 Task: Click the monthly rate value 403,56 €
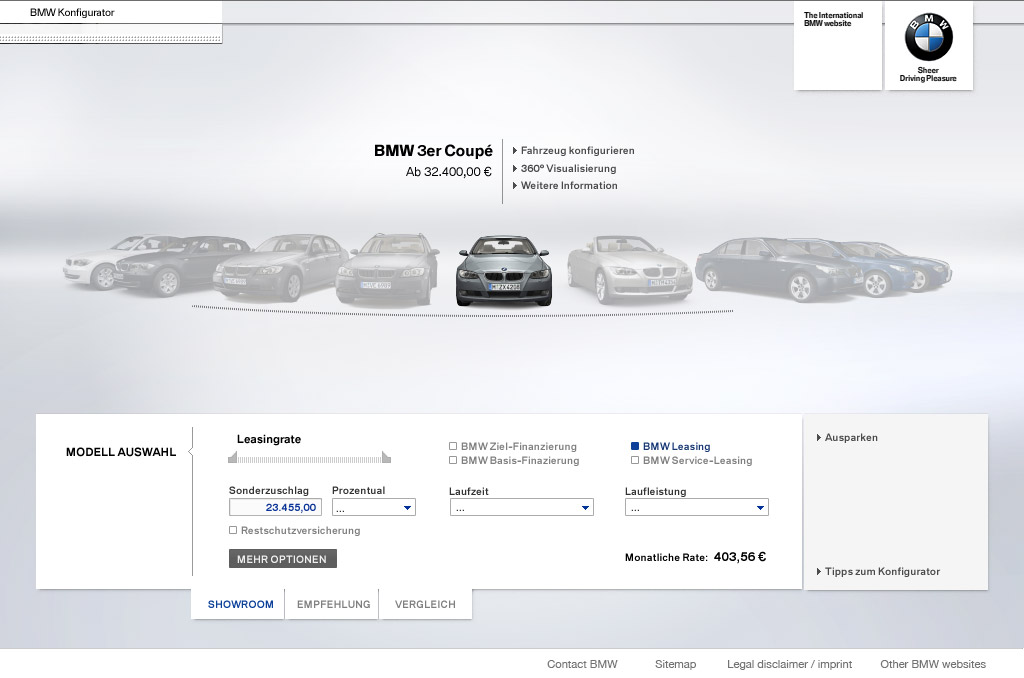pyautogui.click(x=740, y=557)
